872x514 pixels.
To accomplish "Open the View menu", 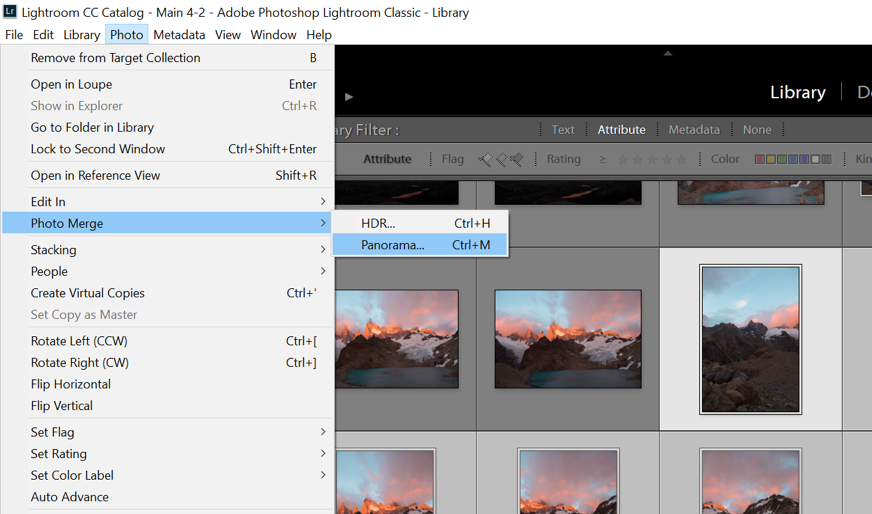I will coord(227,34).
